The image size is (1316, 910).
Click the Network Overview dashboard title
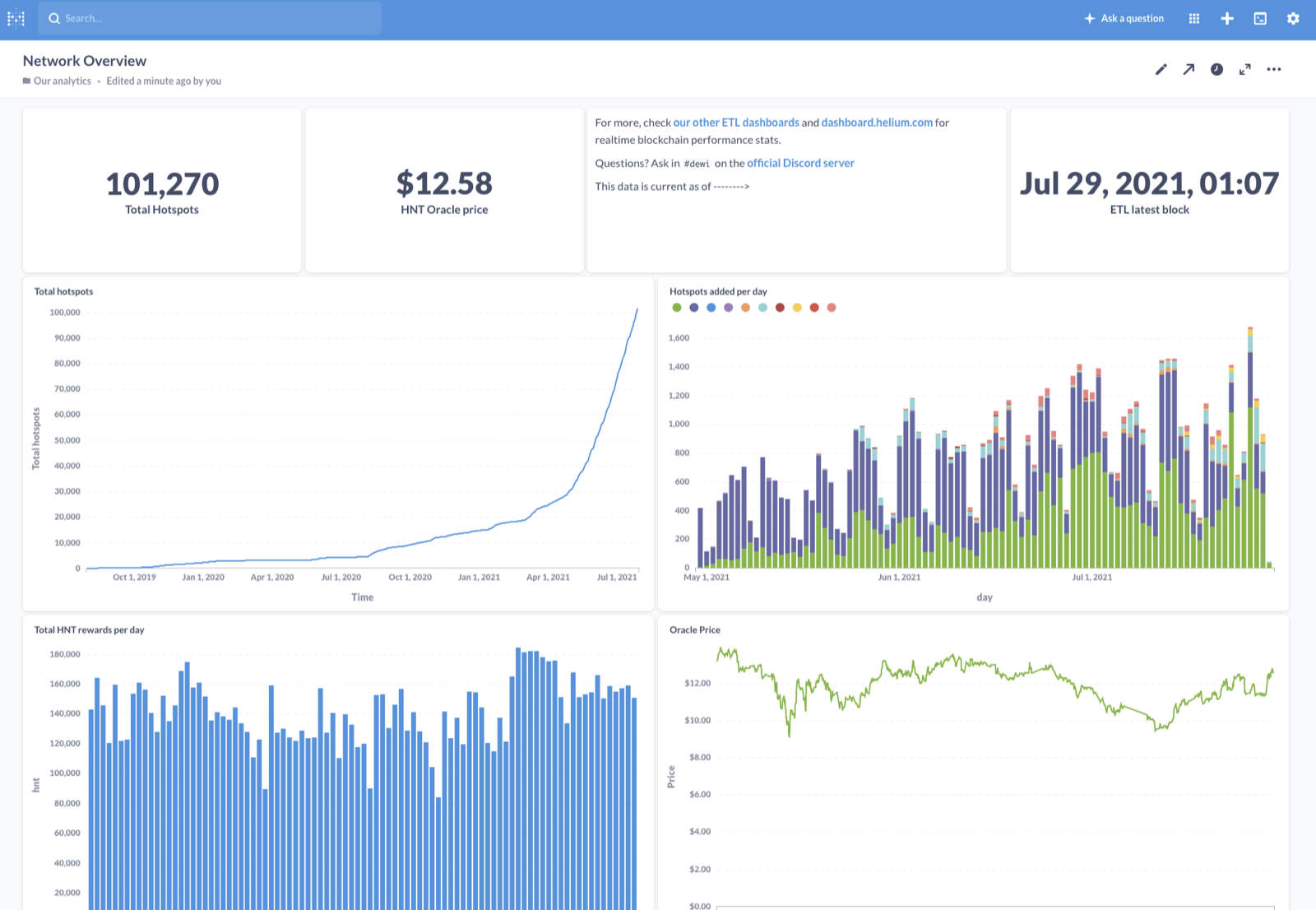(85, 61)
